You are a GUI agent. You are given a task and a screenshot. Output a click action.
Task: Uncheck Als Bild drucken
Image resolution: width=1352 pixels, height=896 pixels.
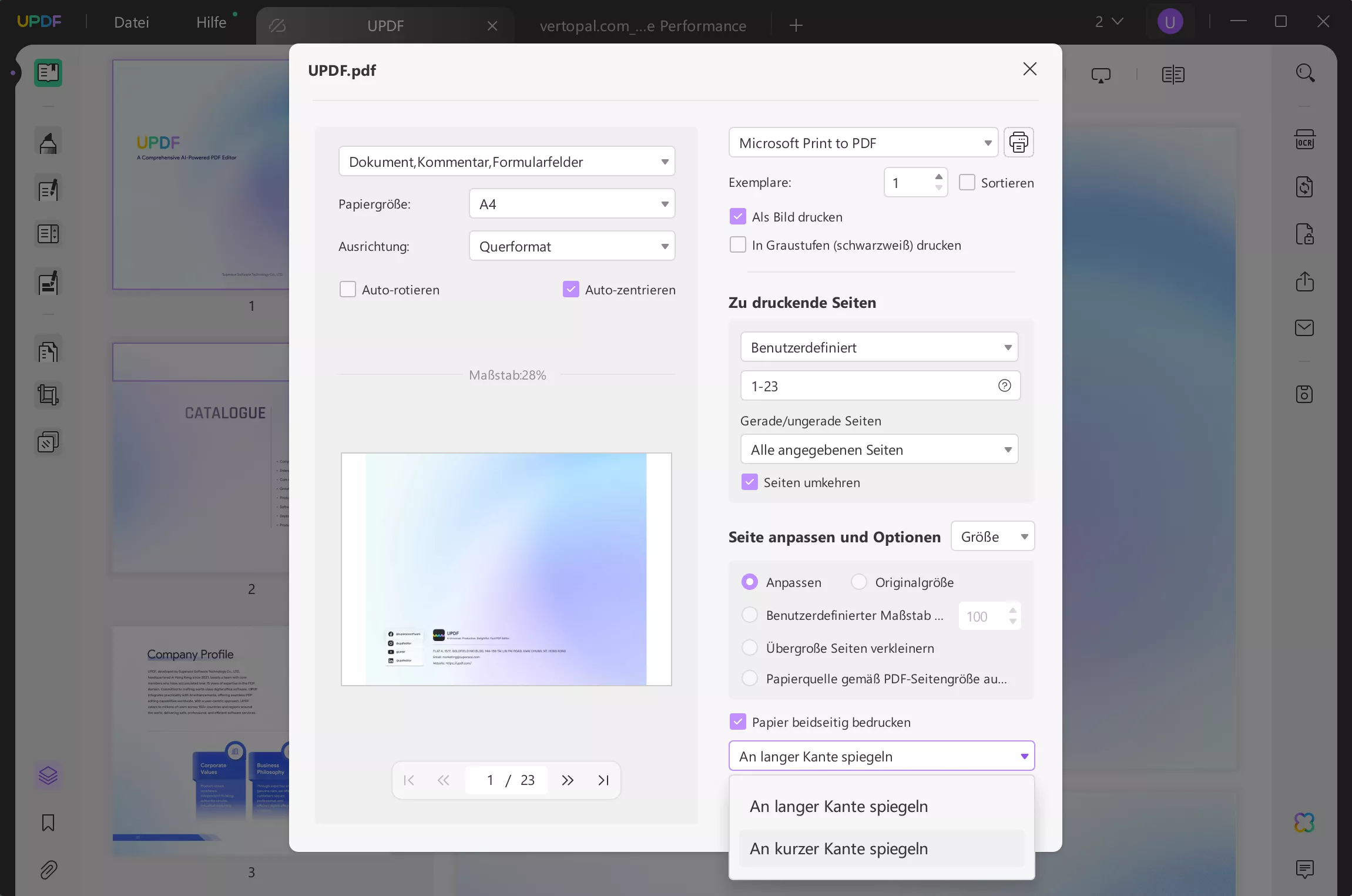click(738, 217)
